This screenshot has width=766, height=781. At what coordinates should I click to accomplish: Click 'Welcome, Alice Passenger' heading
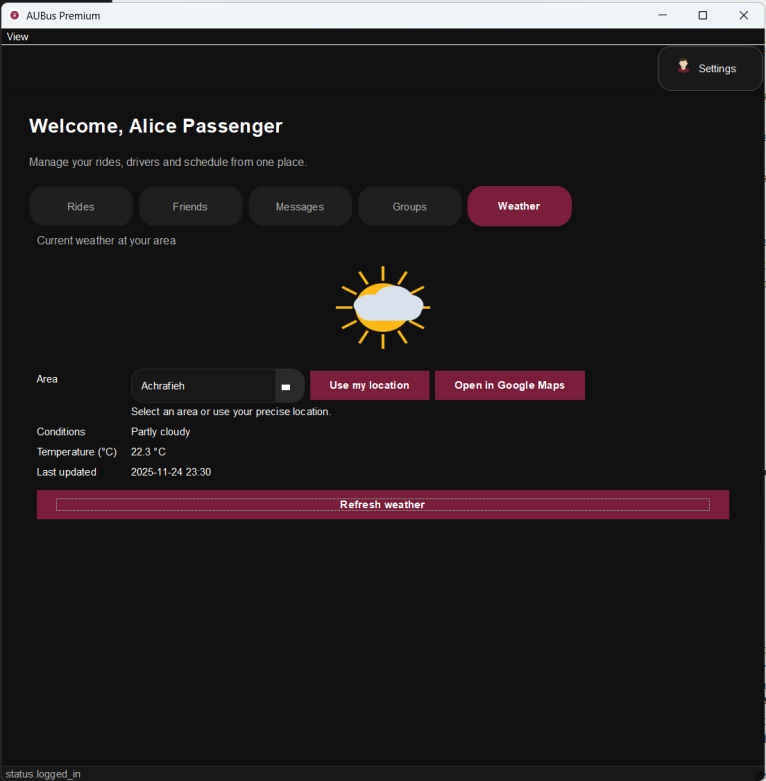click(x=156, y=126)
